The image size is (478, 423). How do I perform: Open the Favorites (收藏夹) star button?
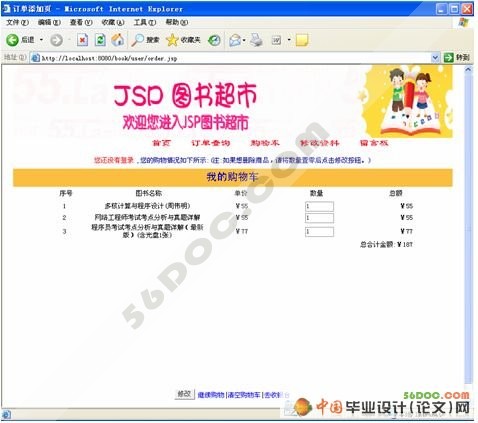click(184, 40)
